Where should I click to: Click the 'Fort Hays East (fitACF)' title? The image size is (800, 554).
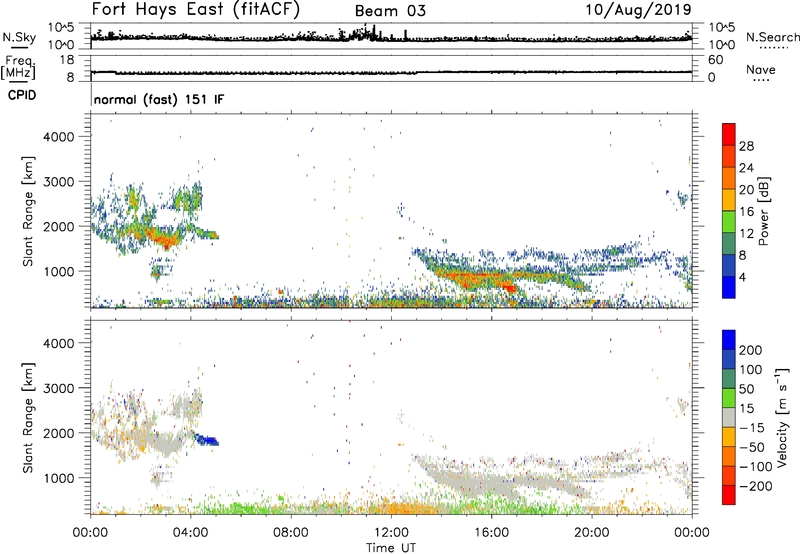coord(195,9)
